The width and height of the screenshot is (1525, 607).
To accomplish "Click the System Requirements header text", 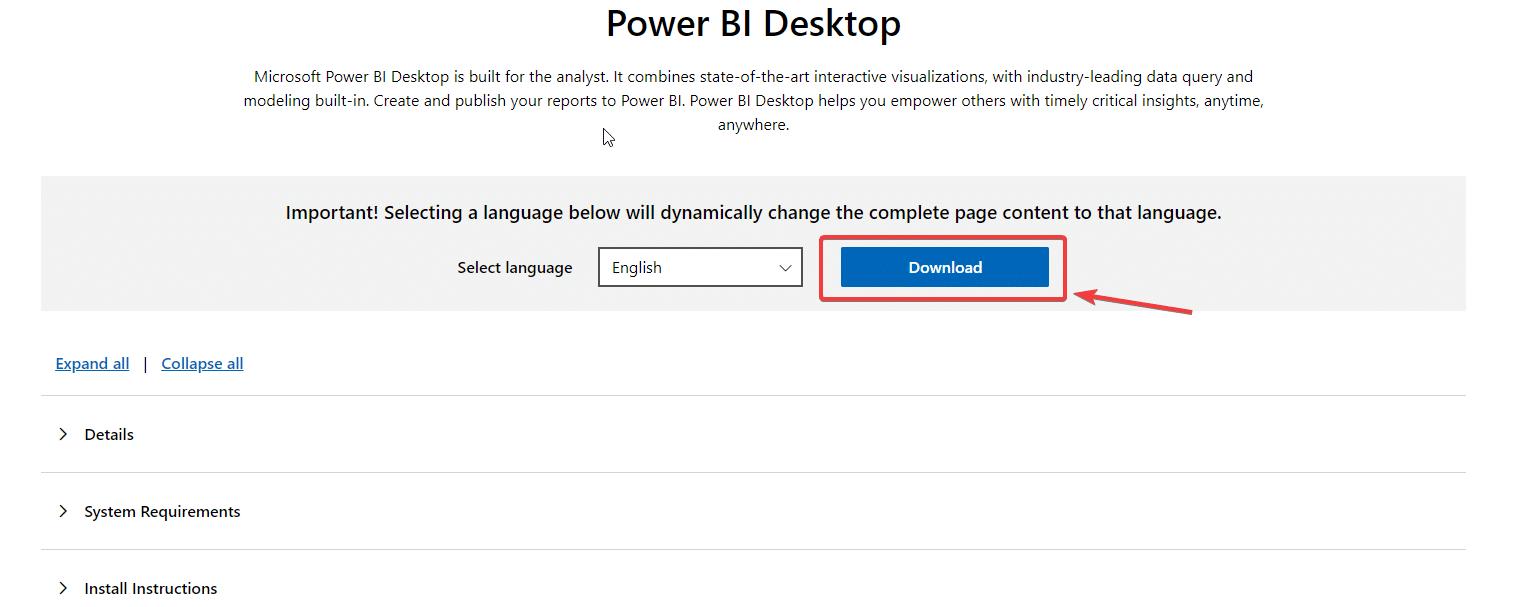I will (x=161, y=511).
